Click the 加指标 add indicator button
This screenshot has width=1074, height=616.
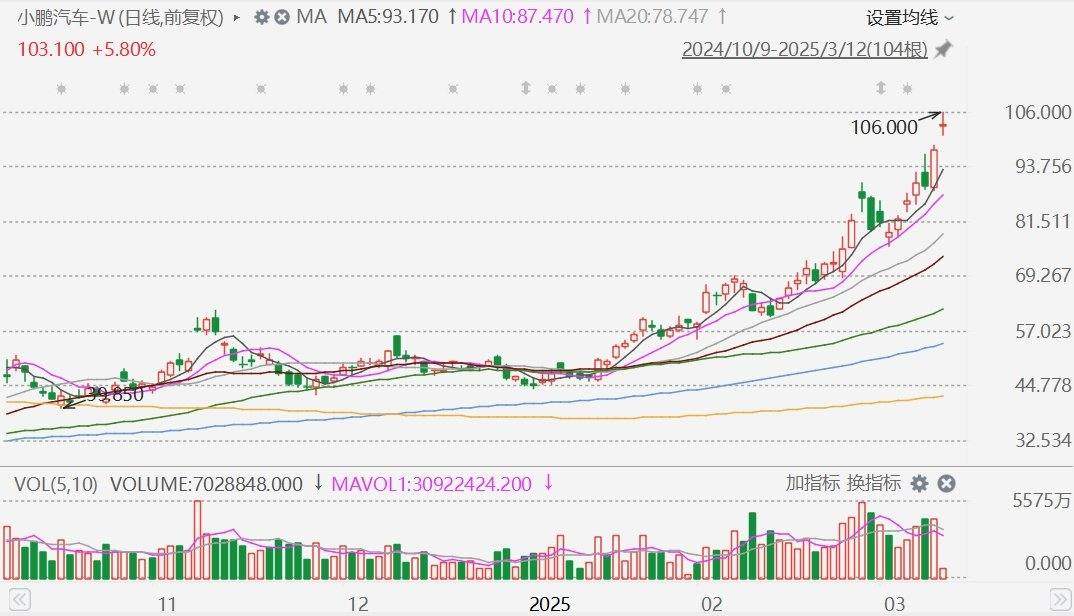point(812,483)
